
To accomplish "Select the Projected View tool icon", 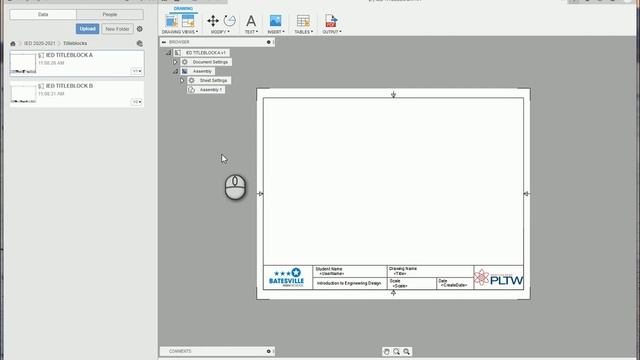I will pyautogui.click(x=188, y=21).
